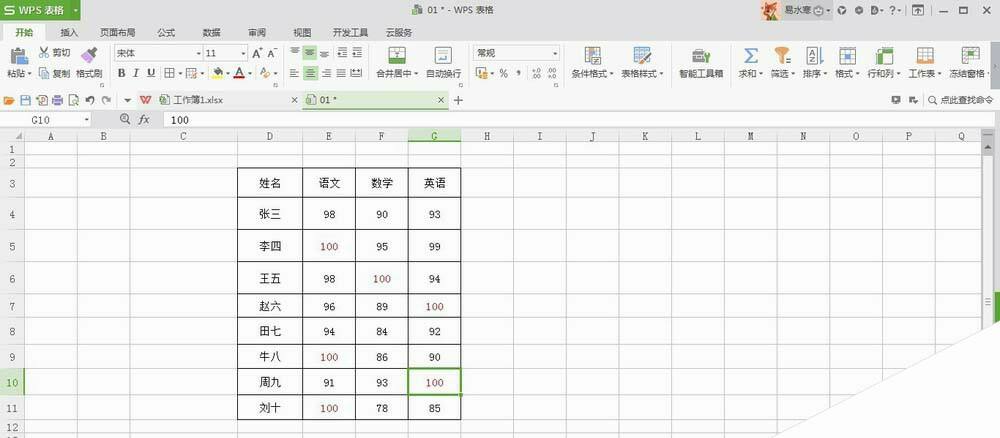The width and height of the screenshot is (1000, 438).
Task: Click the fill color paint bucket
Action: coord(218,73)
